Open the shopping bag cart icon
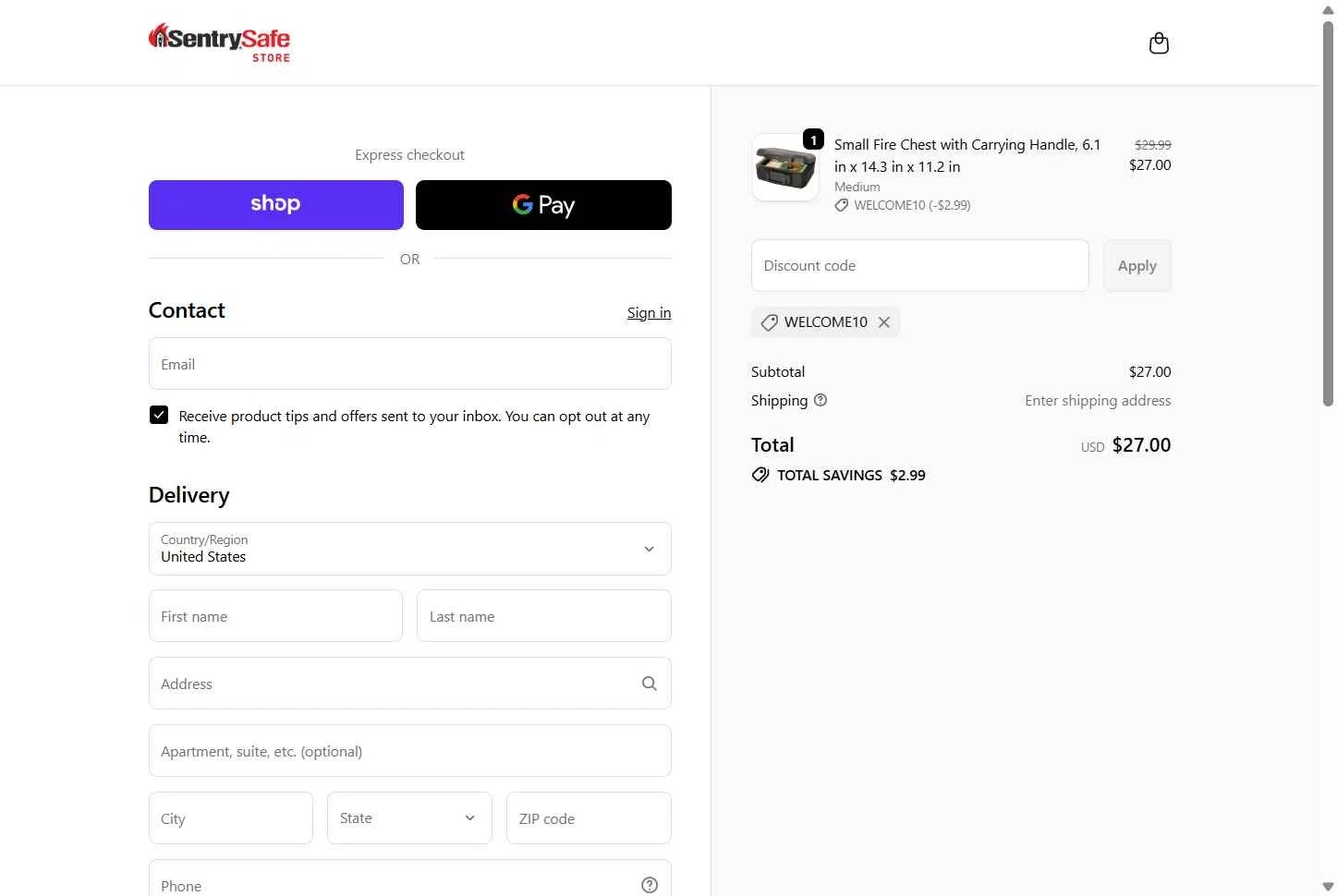Viewport: 1337px width, 896px height. pos(1159,43)
